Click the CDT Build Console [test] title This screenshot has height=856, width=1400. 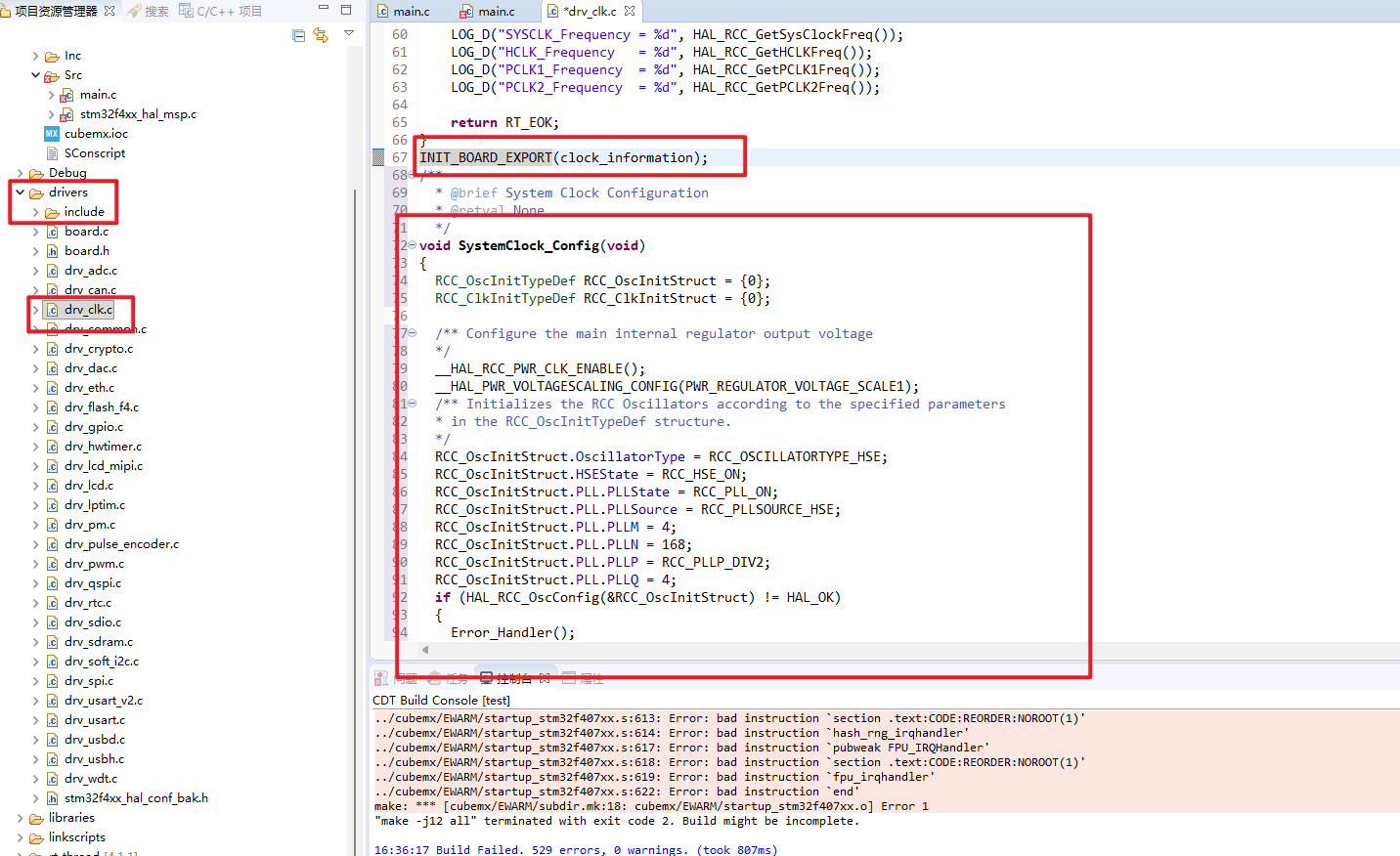(441, 700)
